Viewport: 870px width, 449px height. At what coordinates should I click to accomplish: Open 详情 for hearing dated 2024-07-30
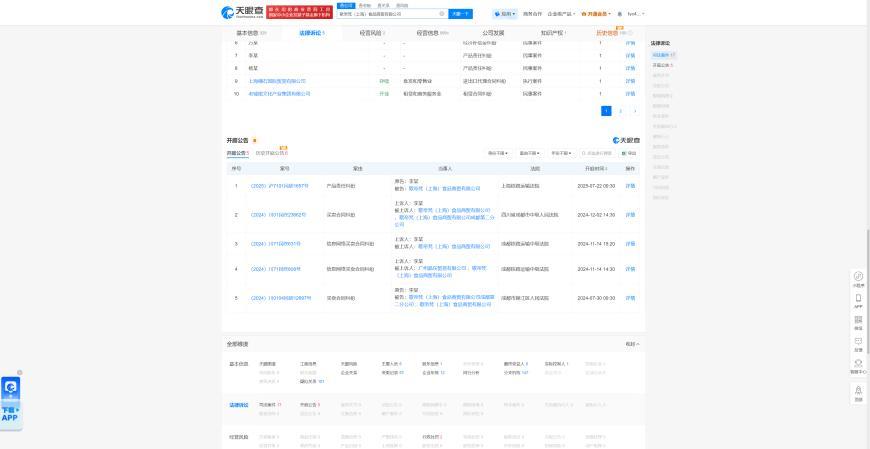630,298
